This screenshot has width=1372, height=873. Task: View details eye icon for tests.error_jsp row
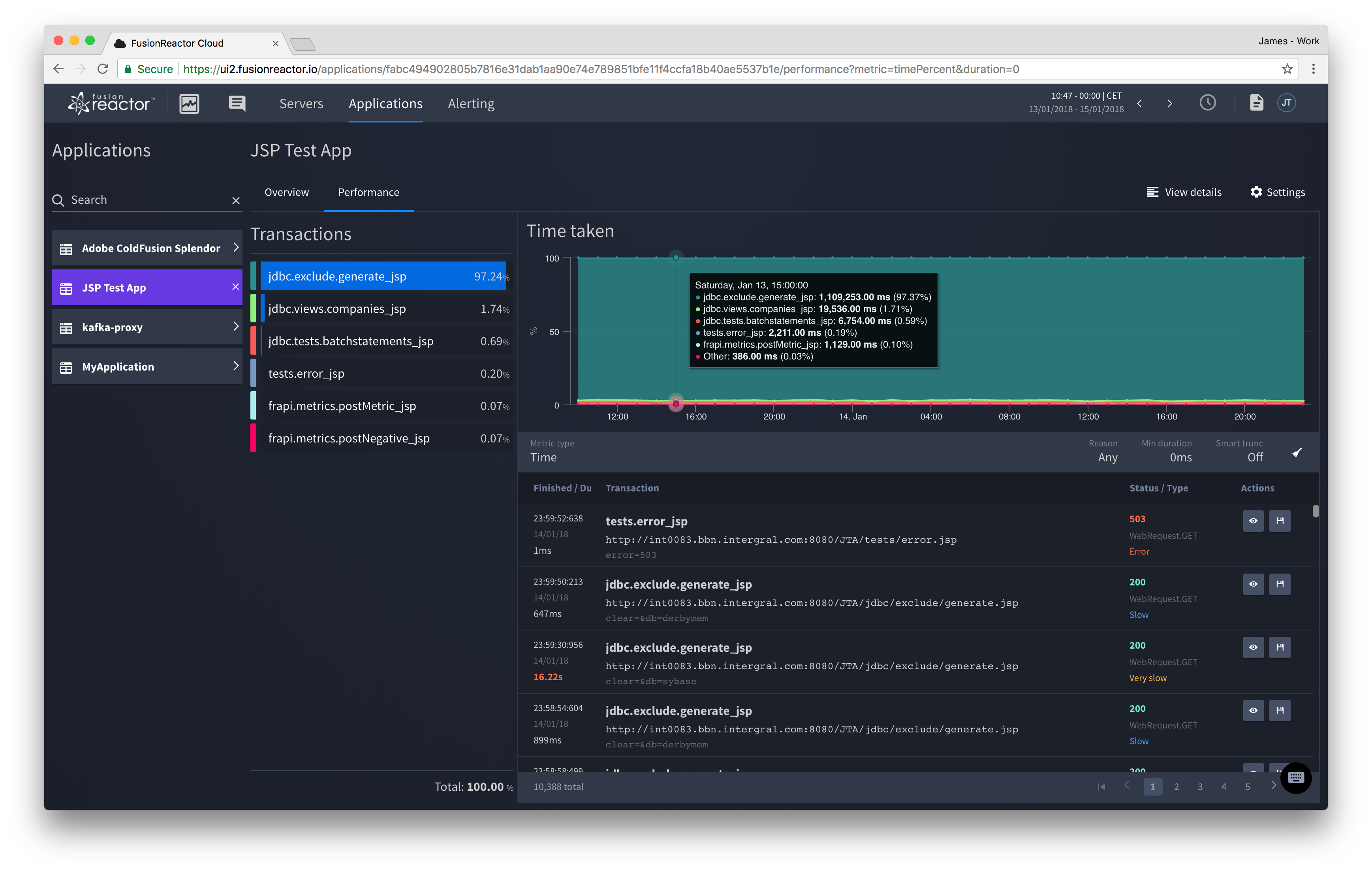[x=1253, y=520]
